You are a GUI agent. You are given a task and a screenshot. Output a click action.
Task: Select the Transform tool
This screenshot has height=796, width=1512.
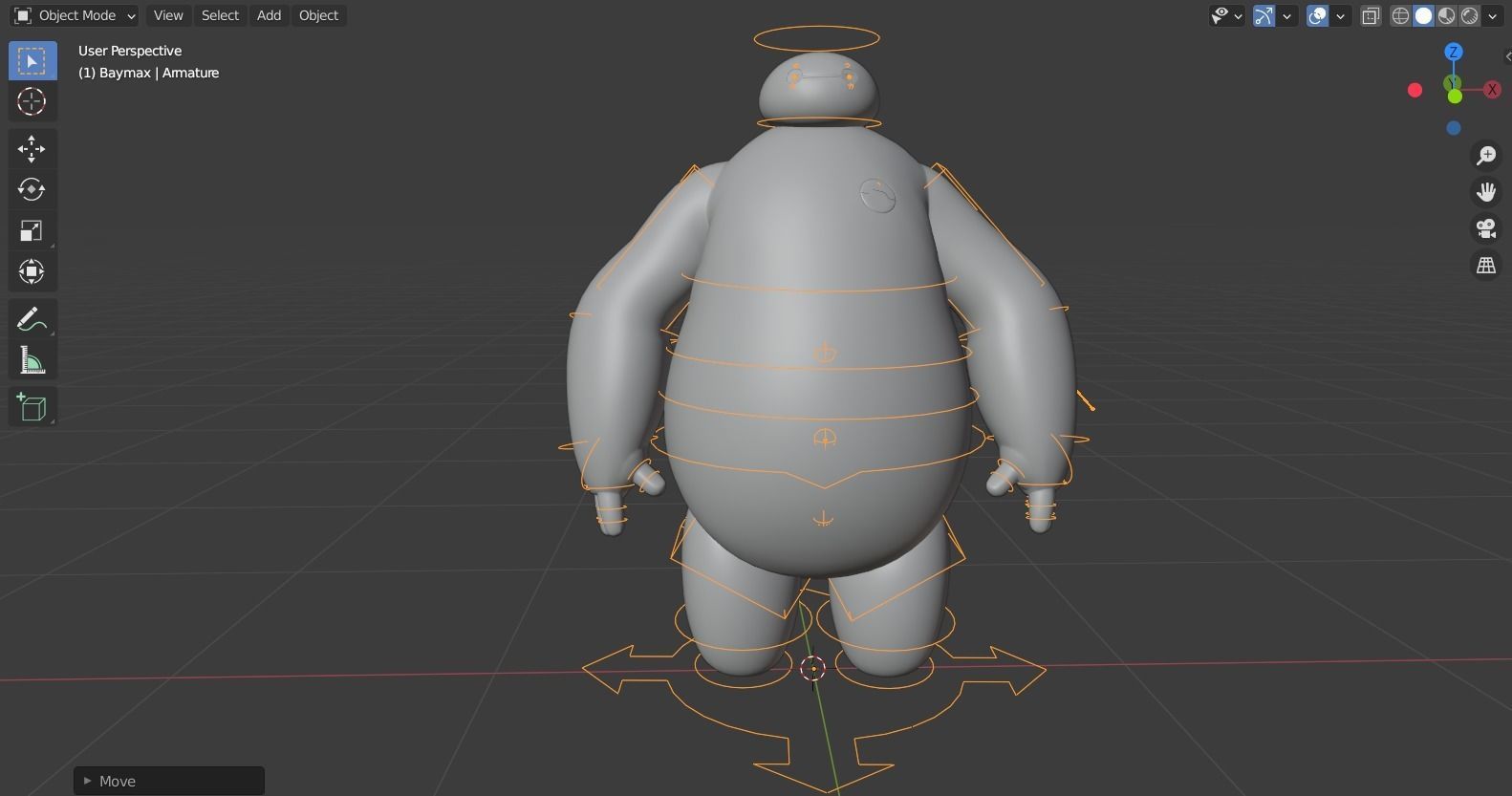coord(32,271)
